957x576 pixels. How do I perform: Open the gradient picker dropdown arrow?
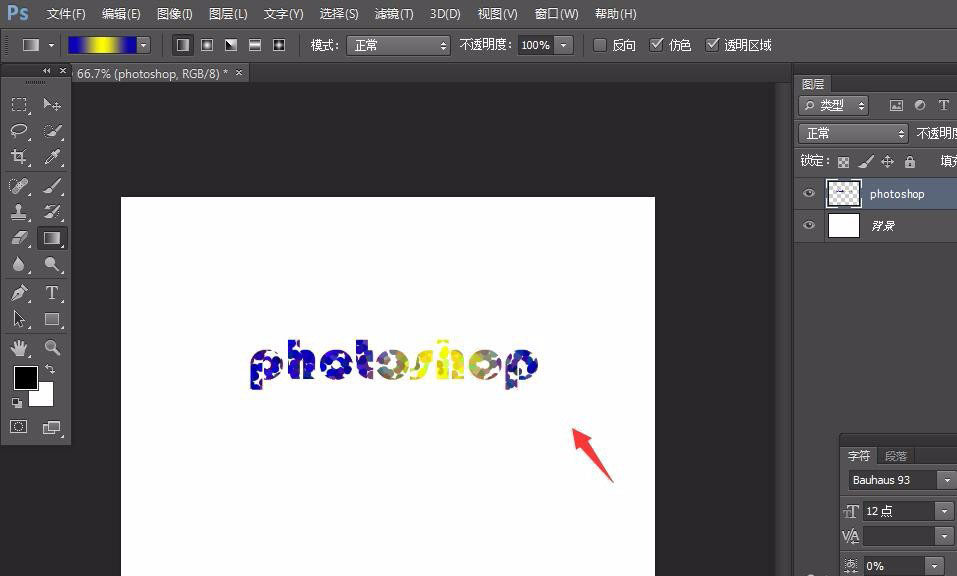143,45
